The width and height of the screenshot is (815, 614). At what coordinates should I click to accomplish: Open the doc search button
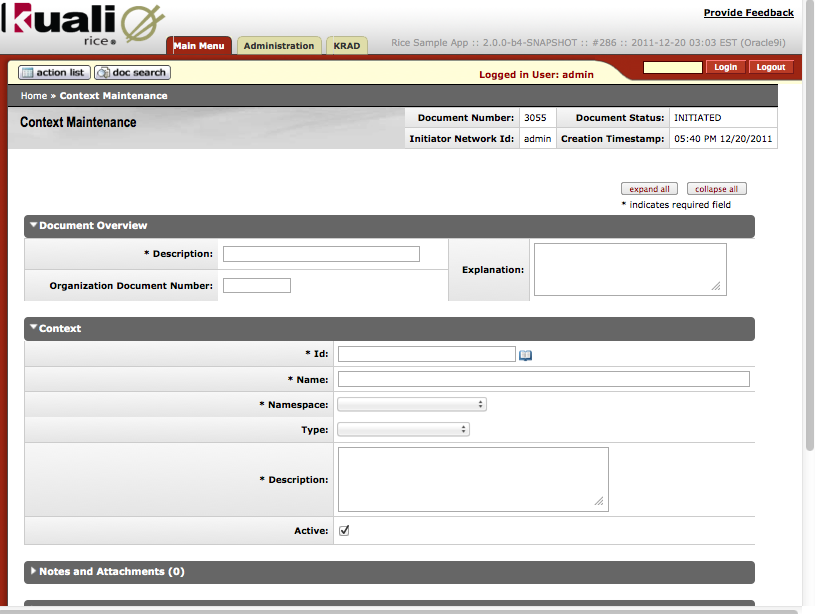(x=132, y=73)
